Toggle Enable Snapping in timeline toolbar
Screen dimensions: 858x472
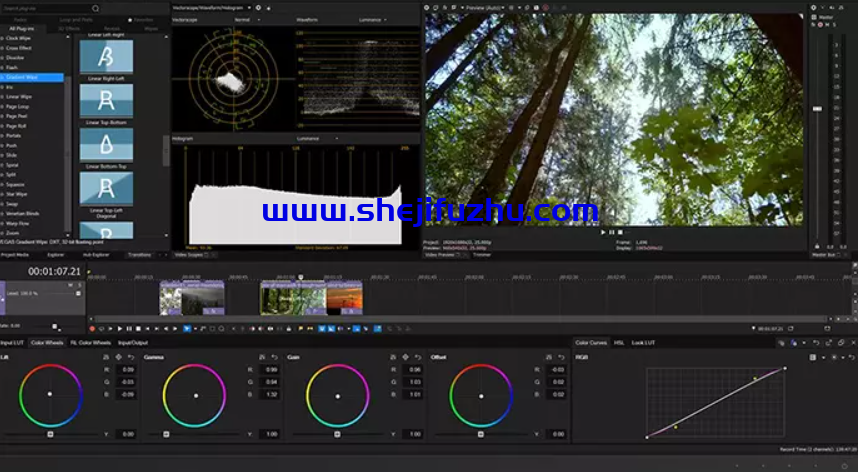click(x=322, y=329)
